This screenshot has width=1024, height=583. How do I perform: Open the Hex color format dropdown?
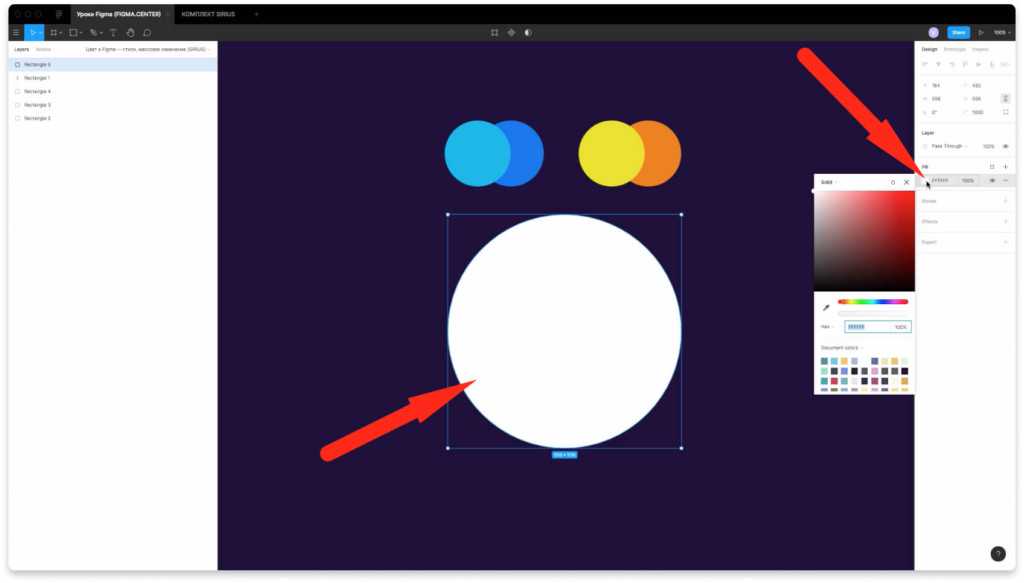coord(827,327)
